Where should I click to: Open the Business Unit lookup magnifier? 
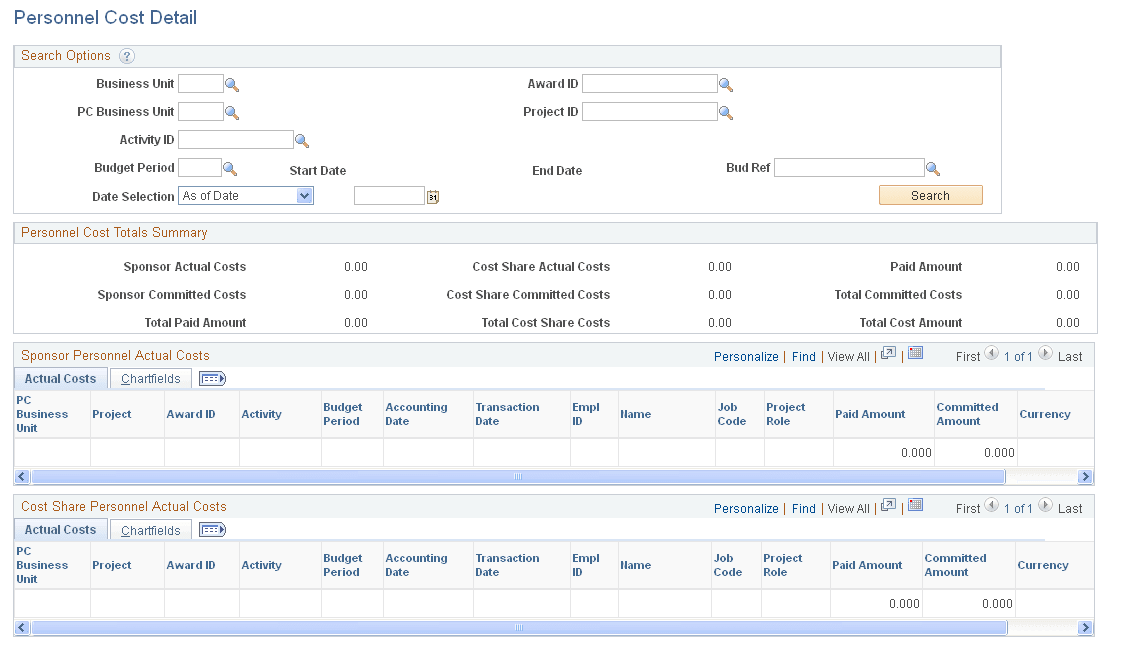click(x=231, y=84)
